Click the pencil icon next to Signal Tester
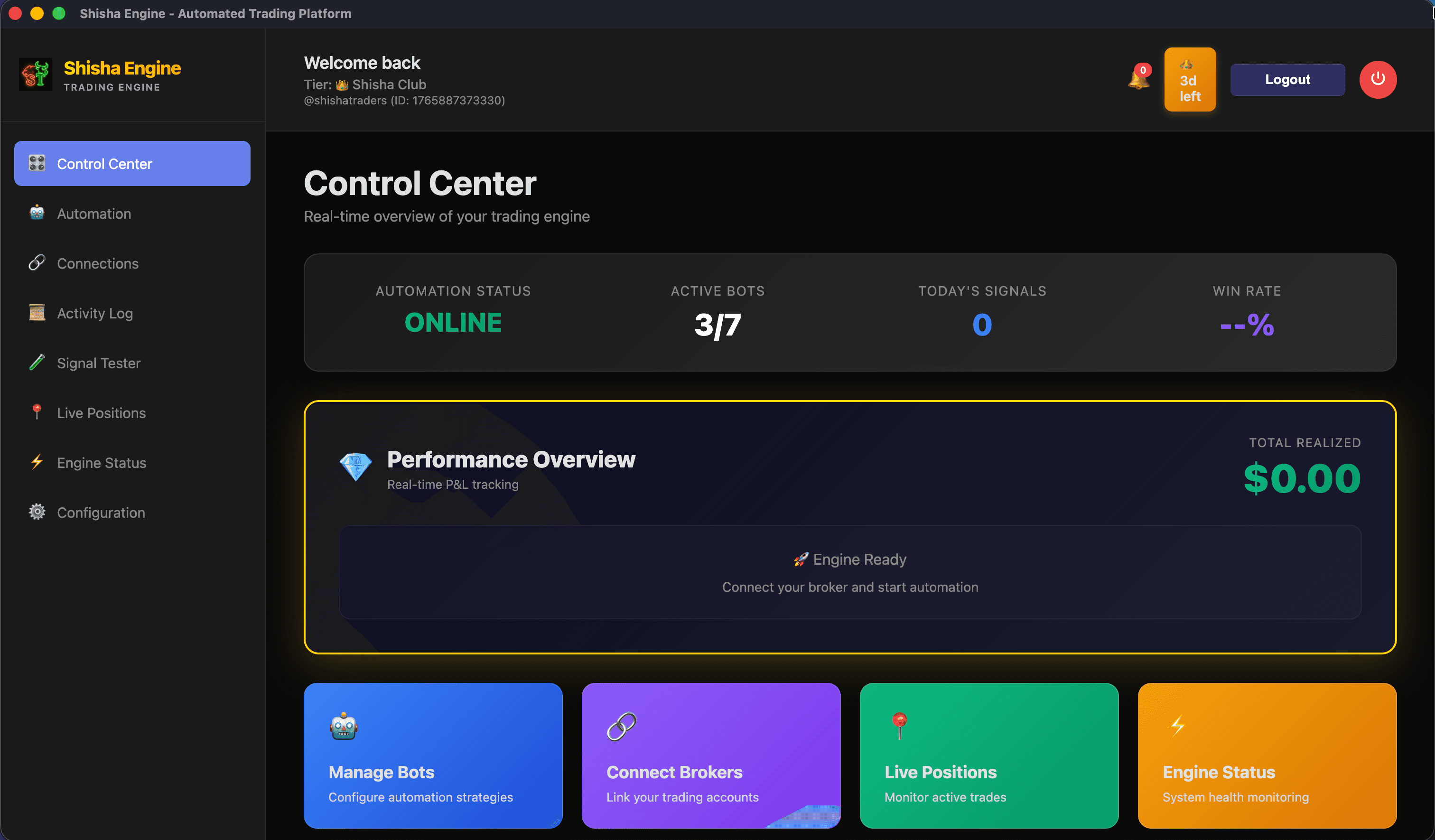1435x840 pixels. [x=37, y=362]
